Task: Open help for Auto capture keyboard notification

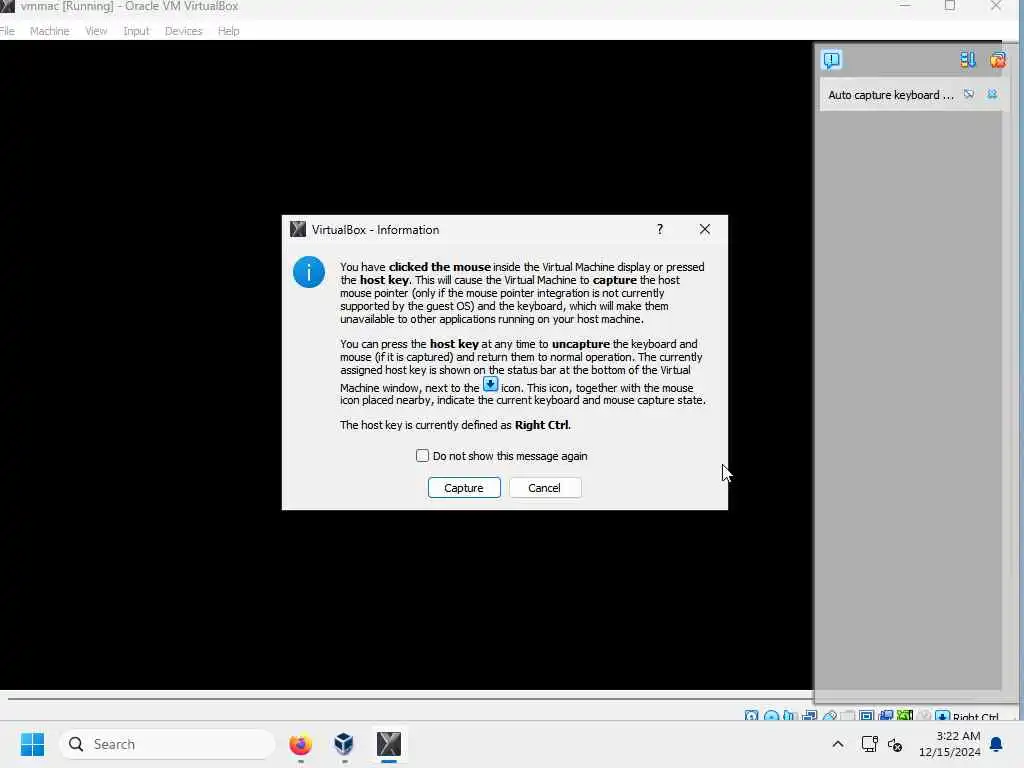Action: (x=969, y=95)
